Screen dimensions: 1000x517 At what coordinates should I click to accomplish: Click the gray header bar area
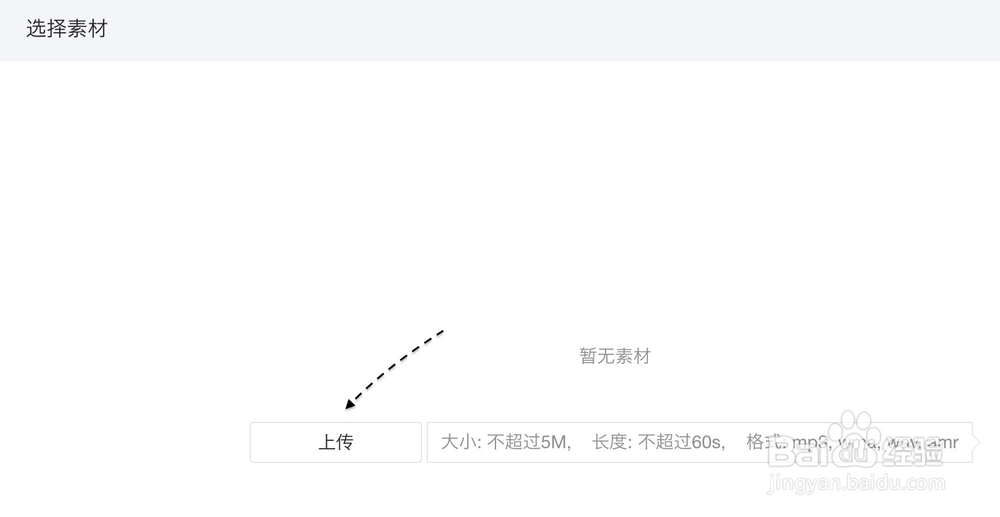500,31
